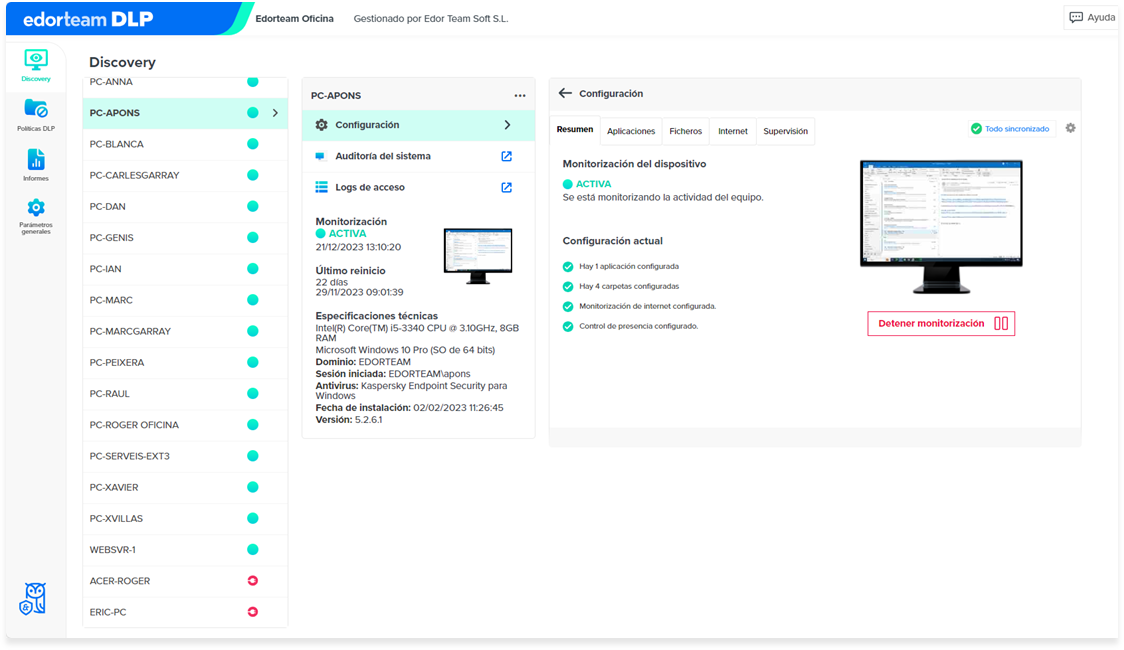Select ACER-ROGER offline device in list

(185, 581)
